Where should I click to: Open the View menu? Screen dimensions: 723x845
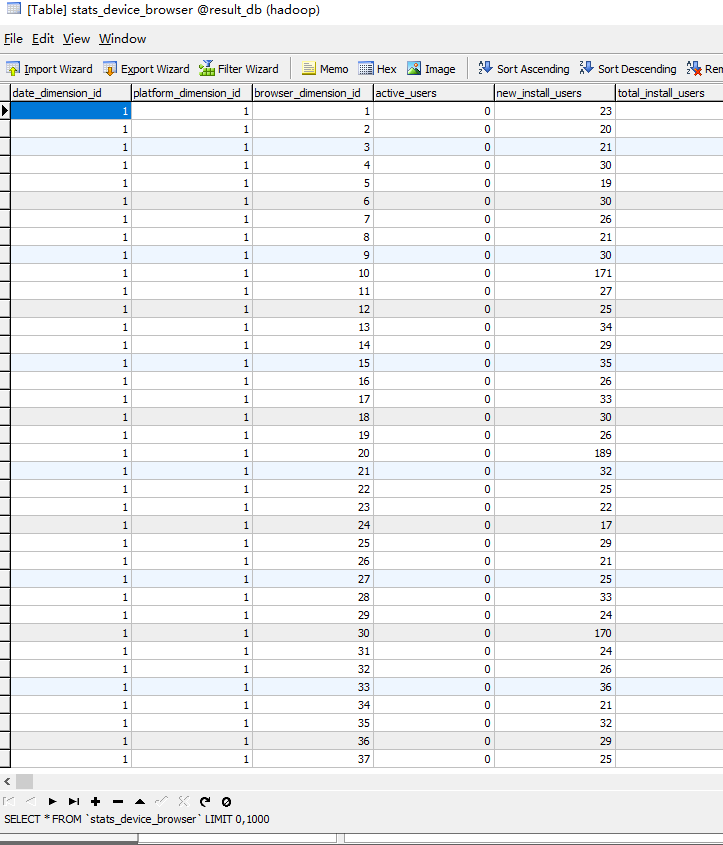click(76, 39)
